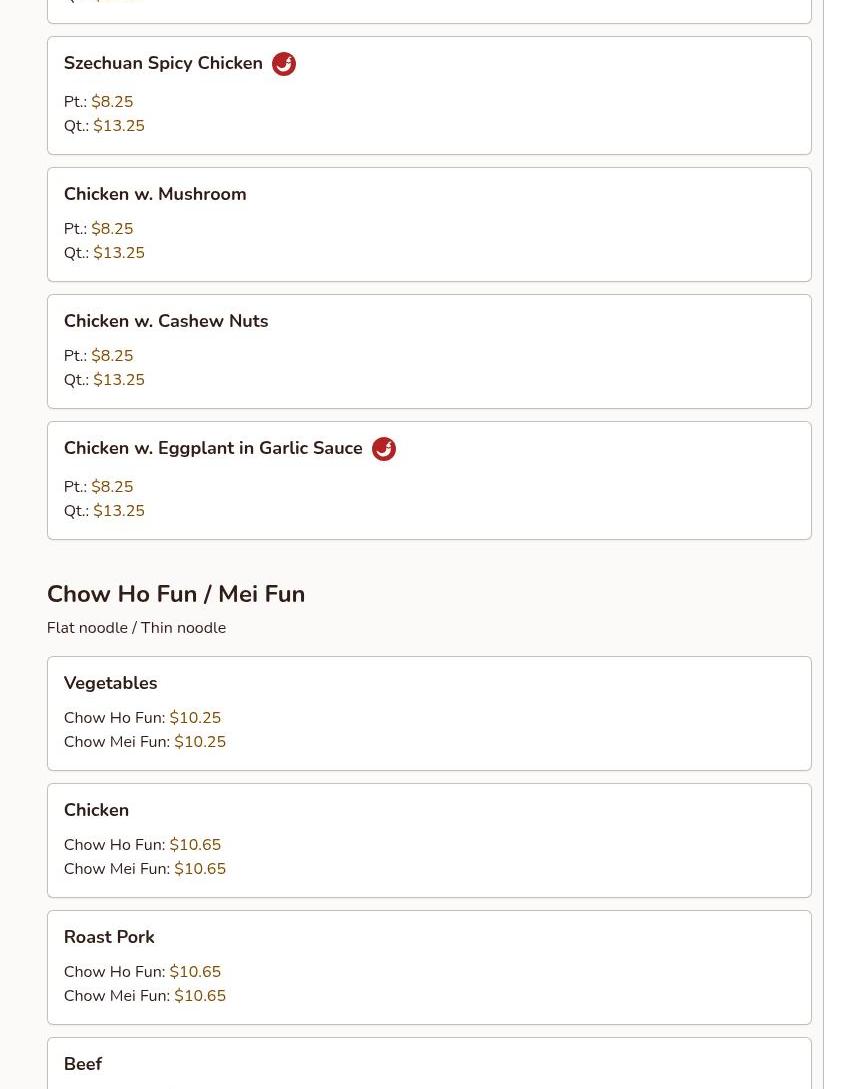
Task: Choose Chicken Chow Mei Fun price $10.65
Action: point(200,869)
